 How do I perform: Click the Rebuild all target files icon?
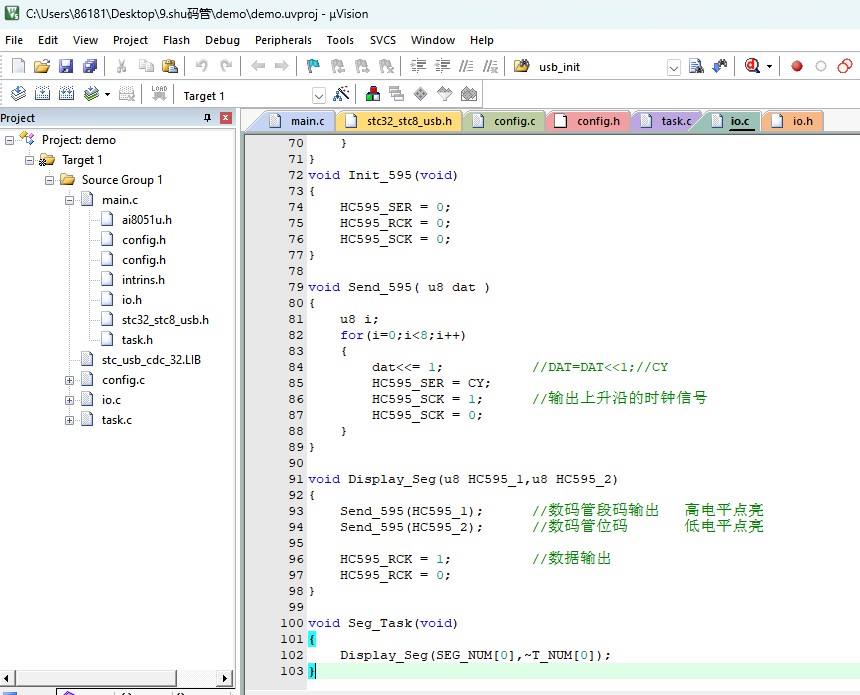[66, 95]
